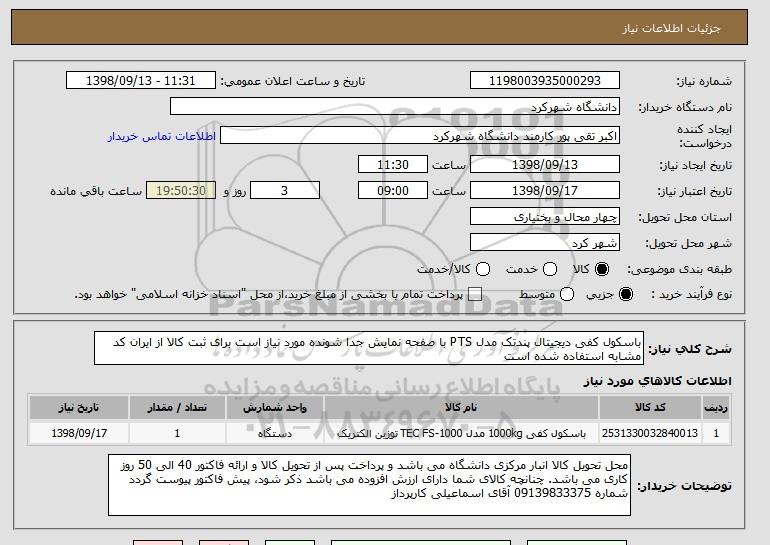The width and height of the screenshot is (770, 545).
Task: Select the کالا radio button
Action: click(602, 269)
